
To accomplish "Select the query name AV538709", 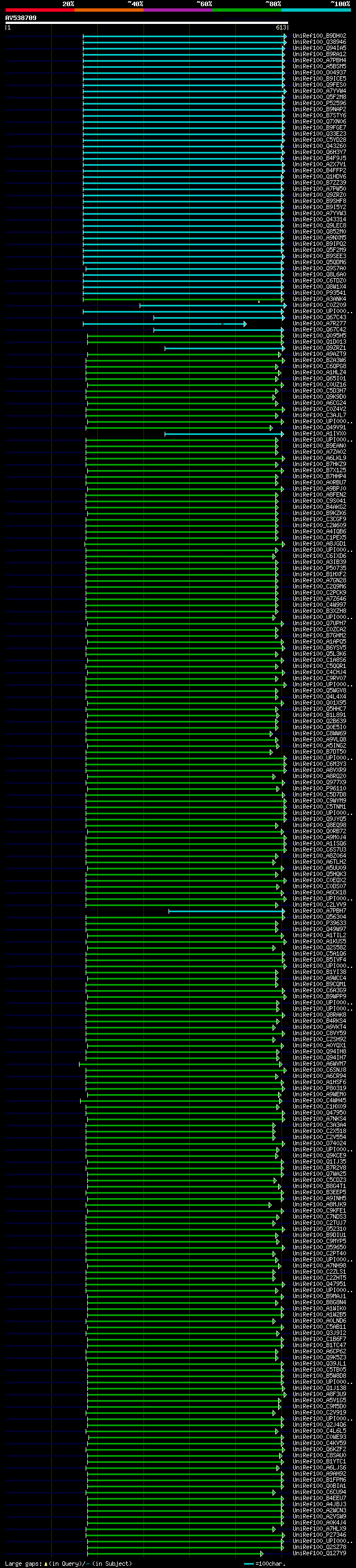I will (x=21, y=18).
